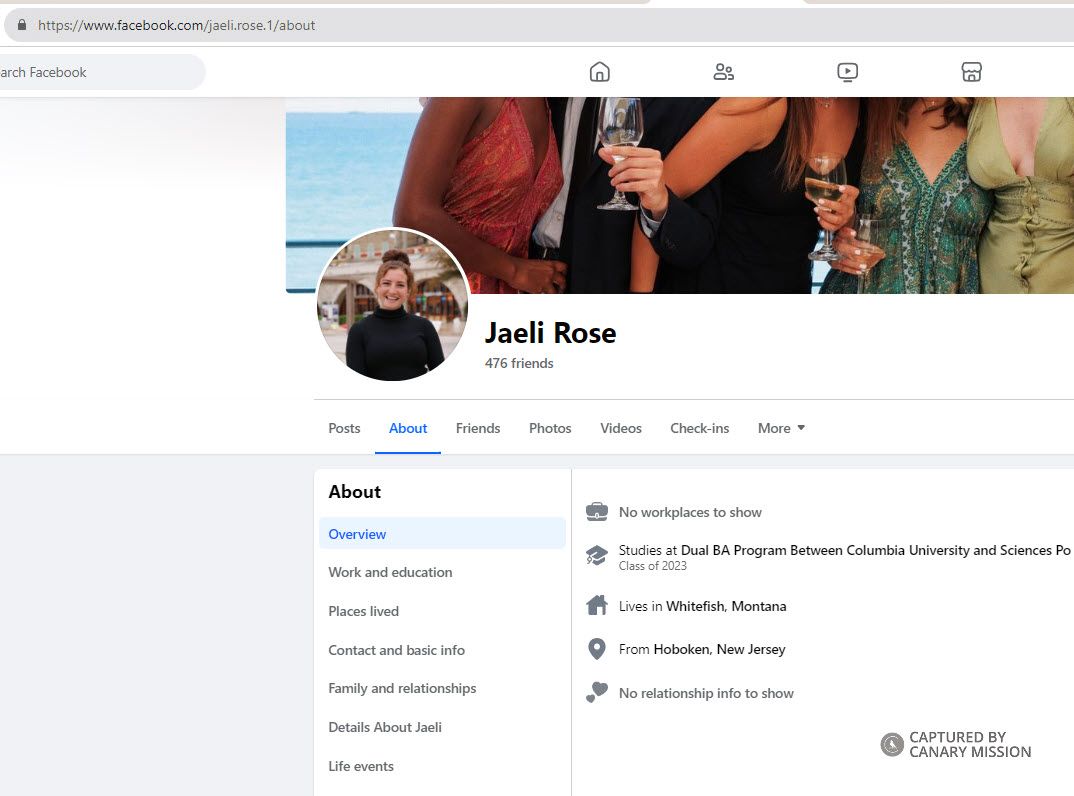Screen dimensions: 1074x796
Task: Select Contact and basic info
Action: pos(396,650)
